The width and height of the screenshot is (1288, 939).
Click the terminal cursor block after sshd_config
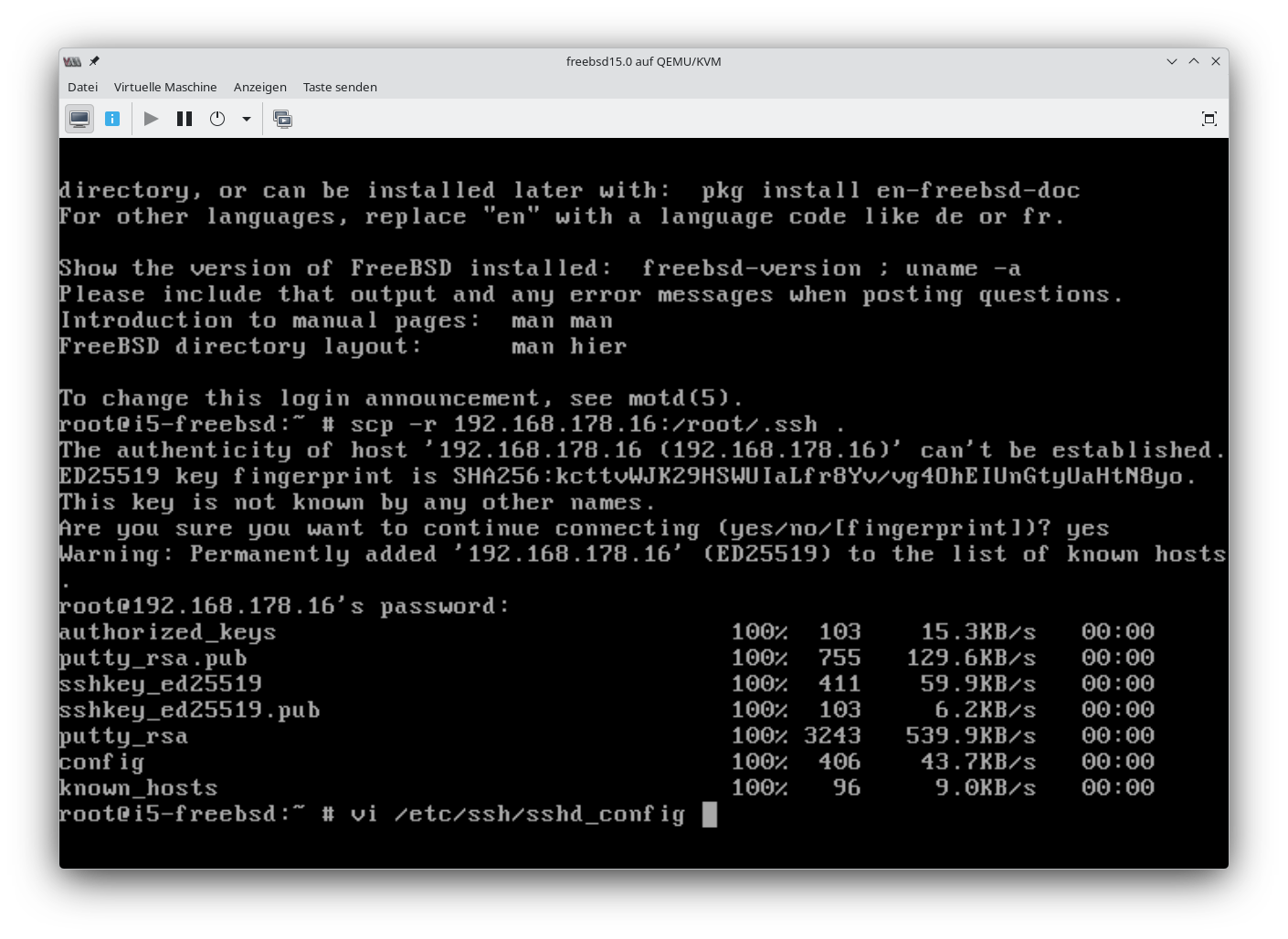tap(710, 814)
